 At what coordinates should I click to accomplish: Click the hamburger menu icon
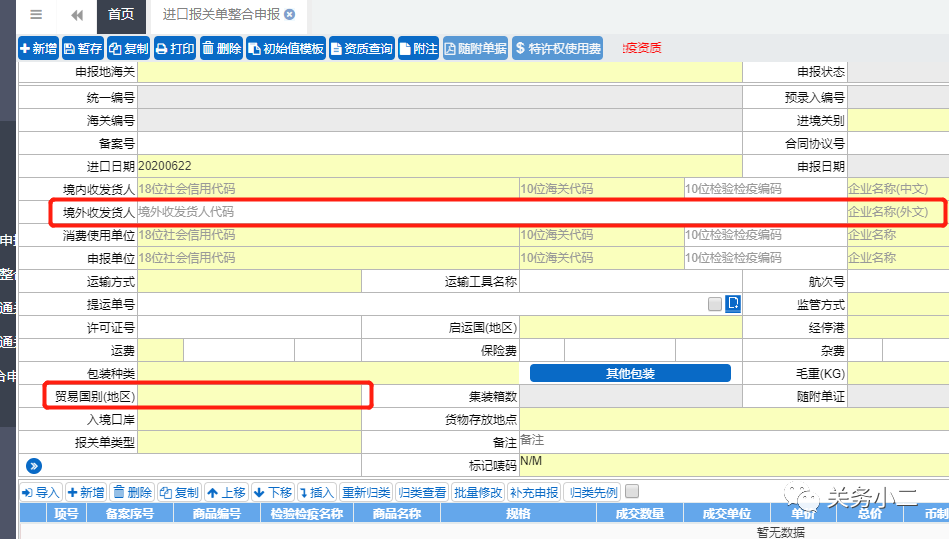tap(36, 15)
